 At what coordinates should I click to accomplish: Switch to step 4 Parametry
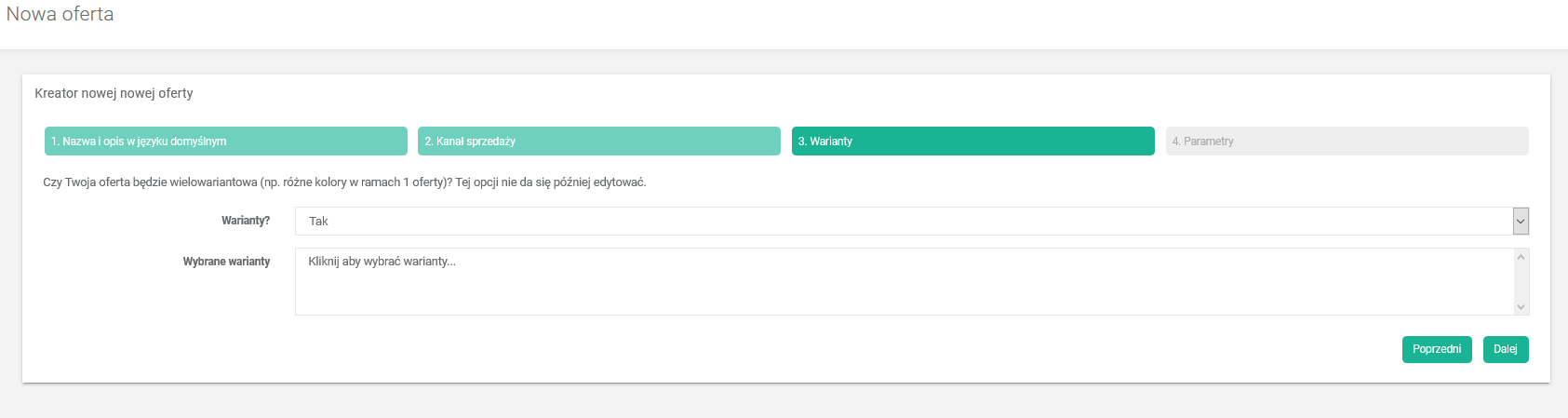tap(1346, 142)
